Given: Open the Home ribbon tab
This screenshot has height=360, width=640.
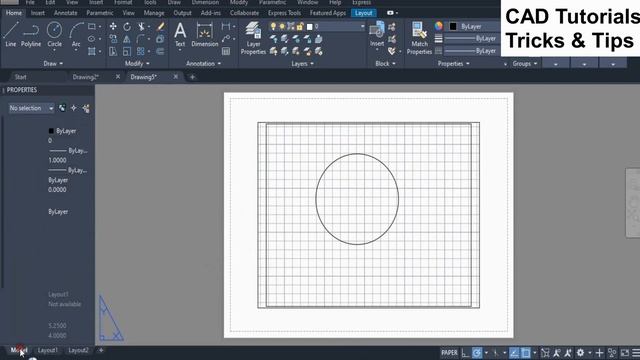Looking at the screenshot, I should [x=14, y=13].
